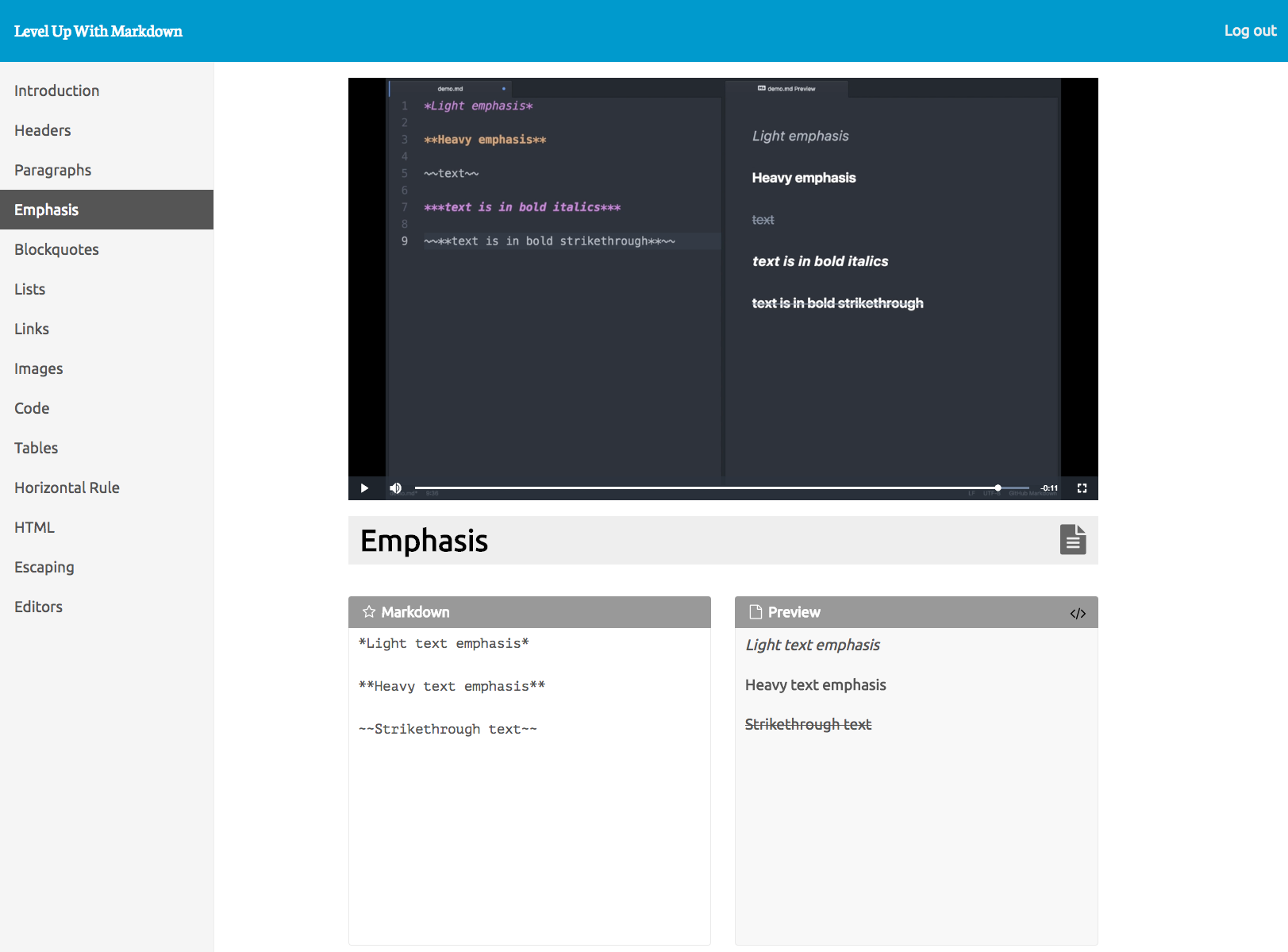Play the markdown demo video
This screenshot has height=952, width=1288.
(x=364, y=488)
